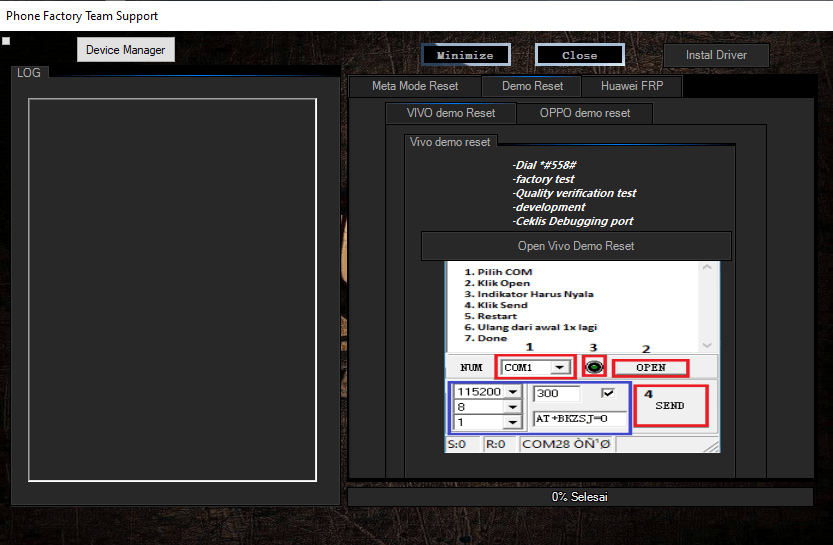Screen dimensions: 833x545
Task: Click the scroll down arrow in instructions list
Action: pyautogui.click(x=709, y=343)
